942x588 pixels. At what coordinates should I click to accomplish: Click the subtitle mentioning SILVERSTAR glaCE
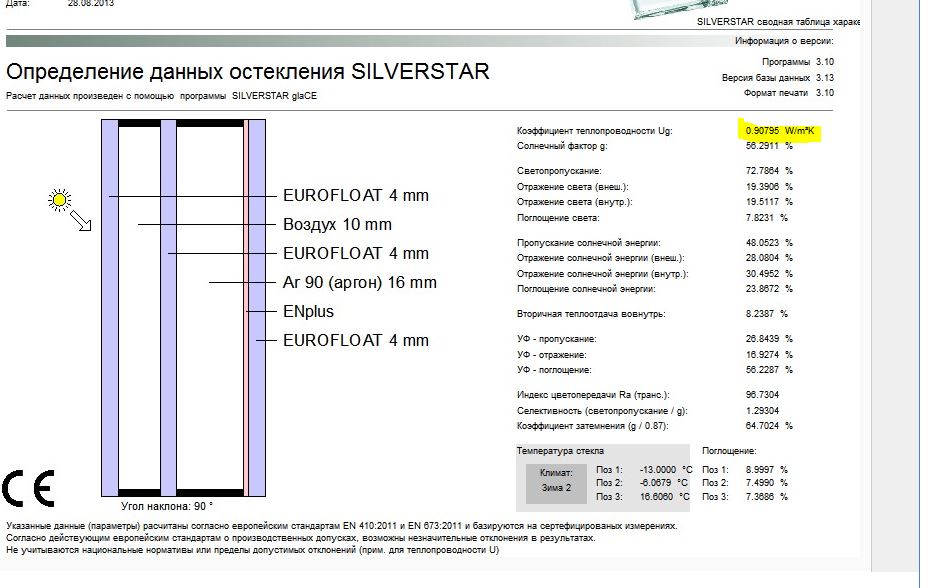coord(161,95)
